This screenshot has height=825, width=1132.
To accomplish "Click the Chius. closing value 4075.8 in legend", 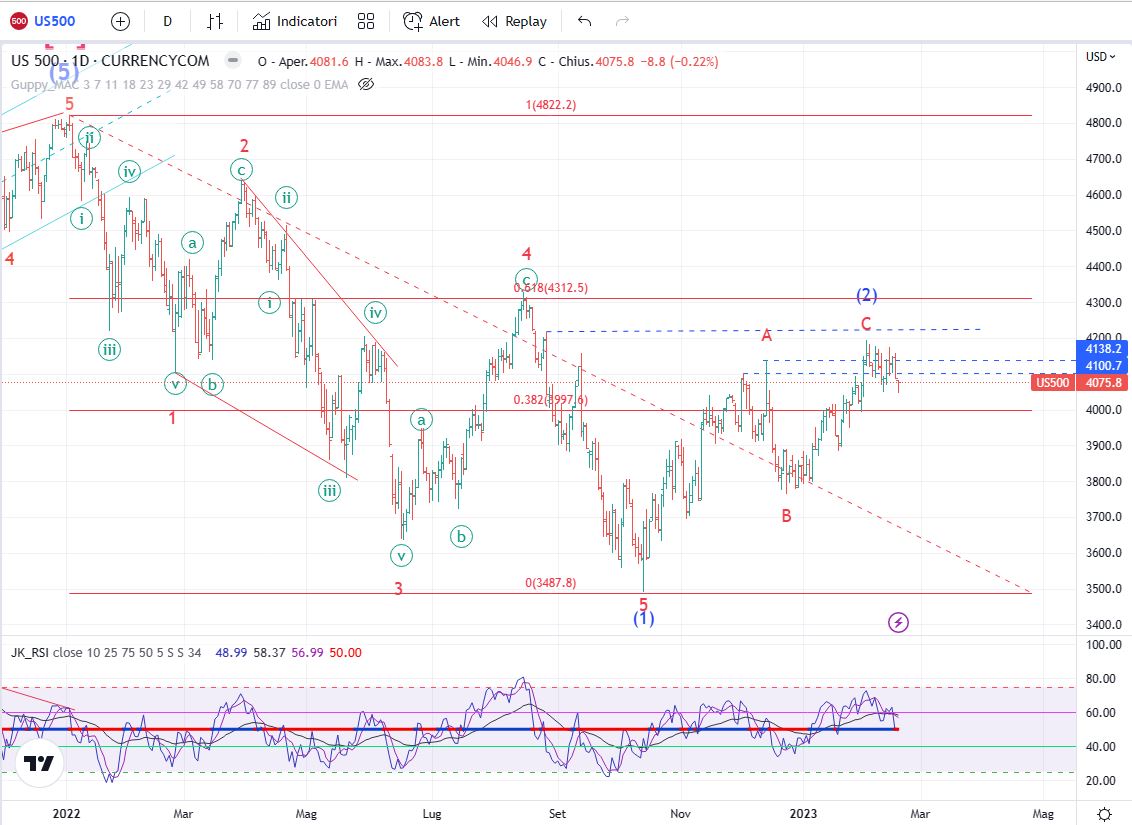I will tap(614, 62).
